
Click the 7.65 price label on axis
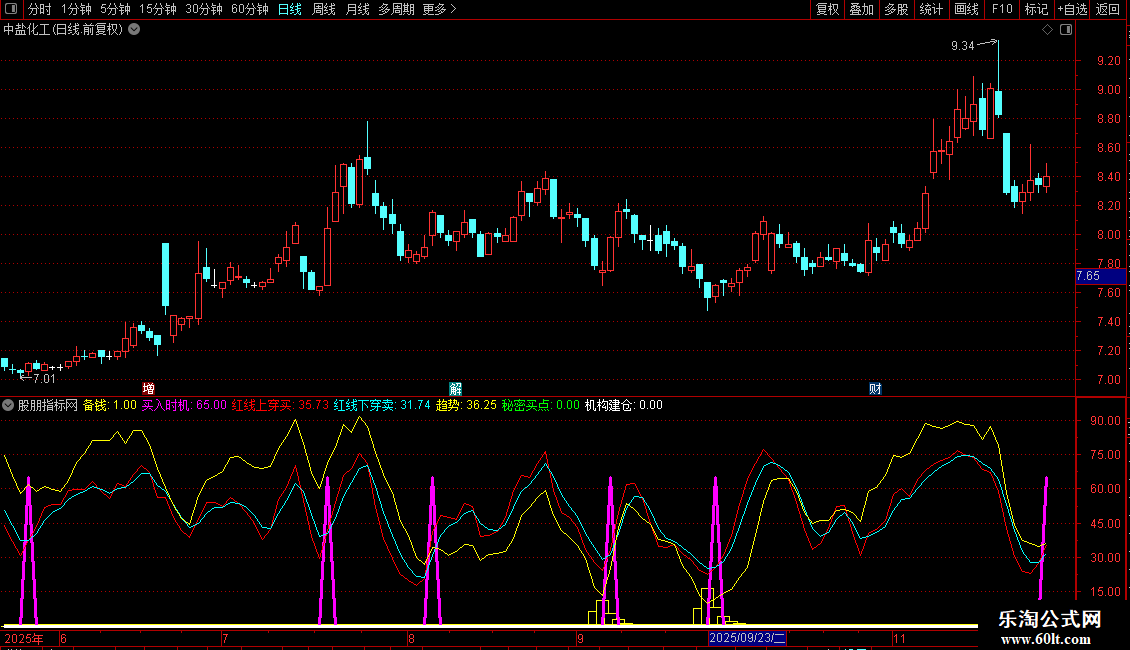coord(1088,275)
